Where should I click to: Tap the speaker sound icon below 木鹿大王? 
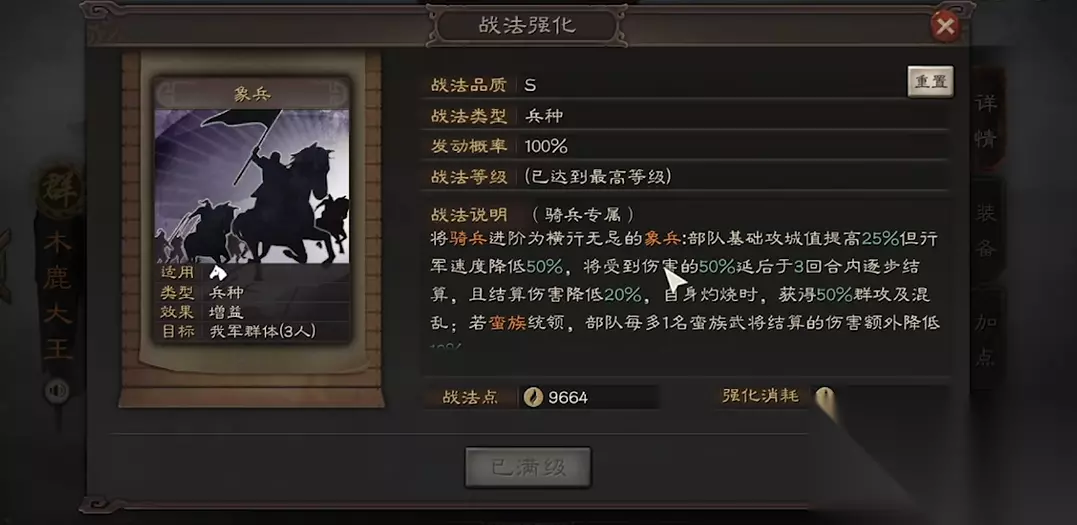coord(57,391)
